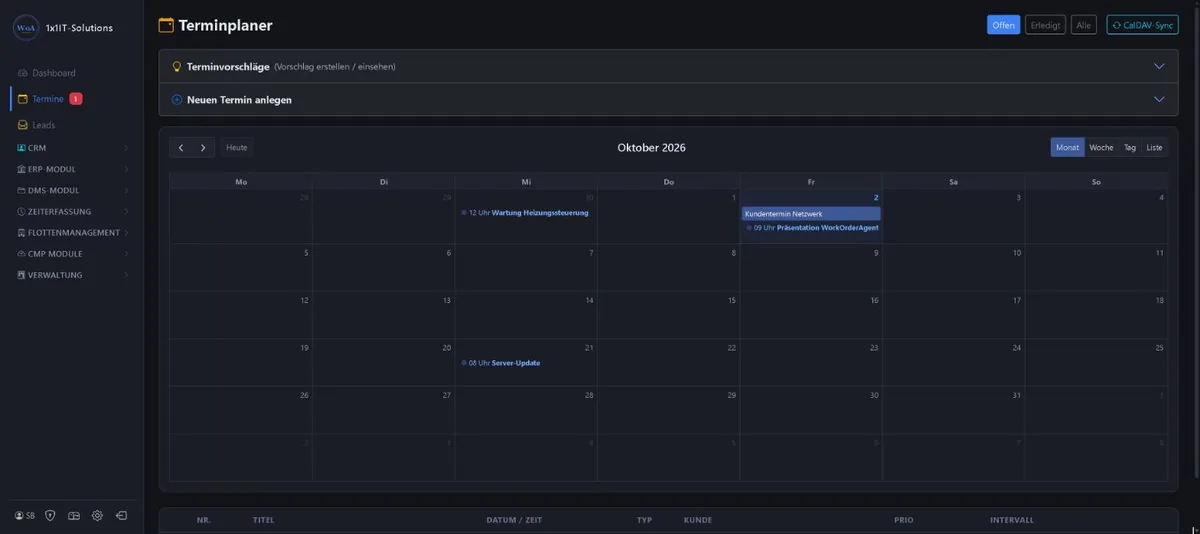Click the INTERVALL column header
Viewport: 1200px width, 534px height.
[1012, 521]
